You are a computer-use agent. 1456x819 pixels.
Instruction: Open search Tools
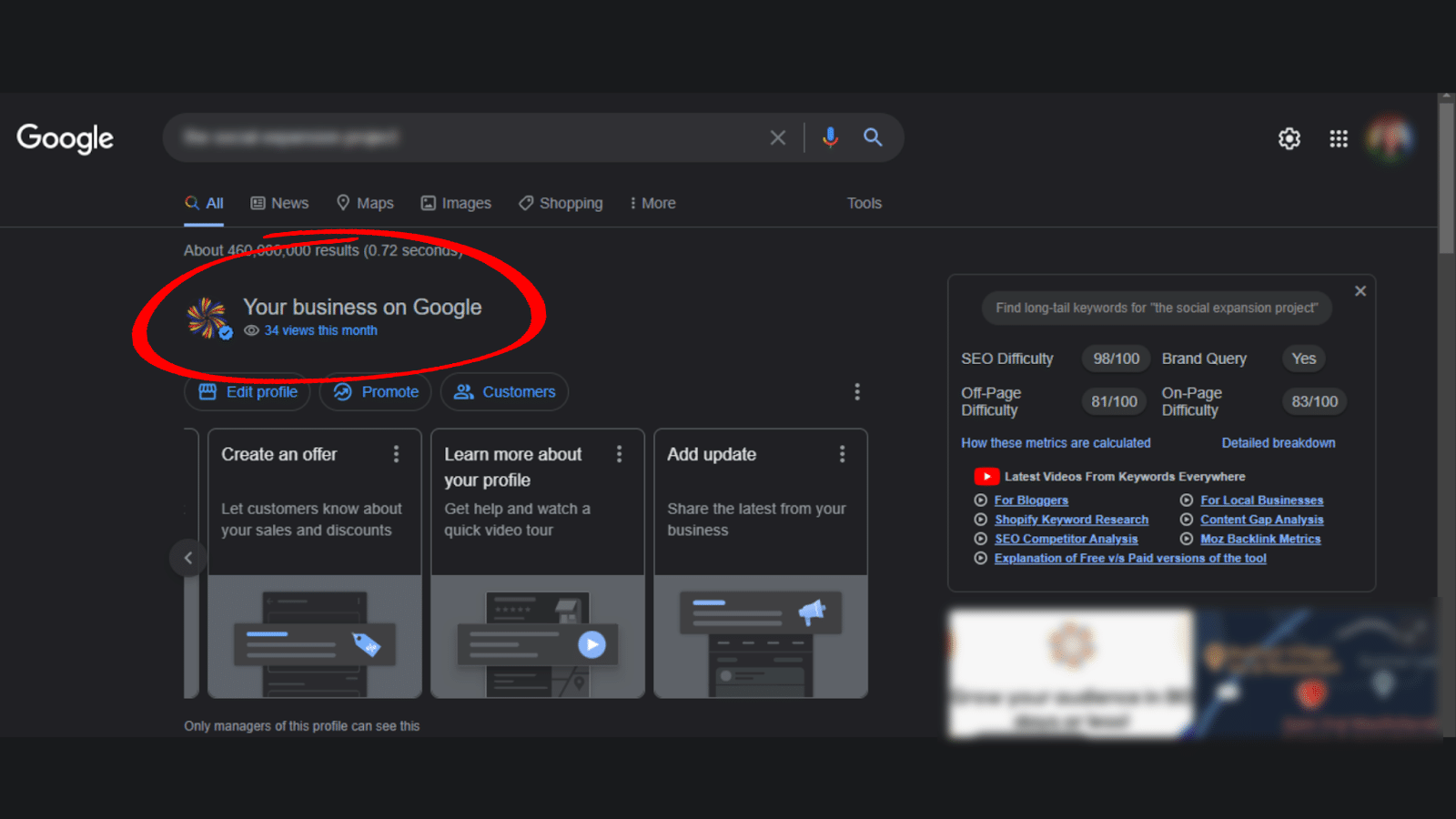(864, 203)
